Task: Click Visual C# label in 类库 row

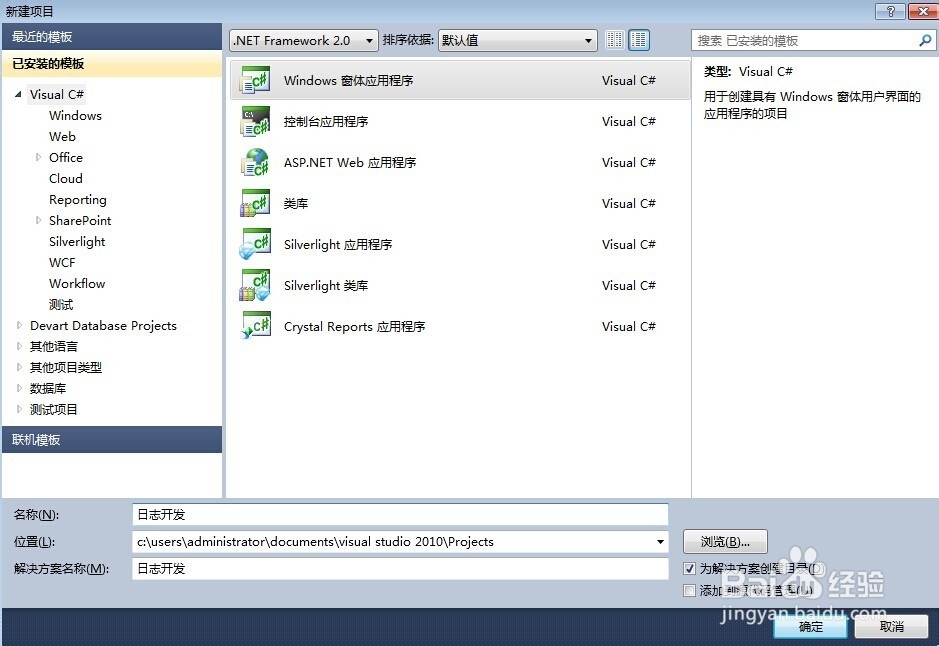Action: pyautogui.click(x=629, y=204)
